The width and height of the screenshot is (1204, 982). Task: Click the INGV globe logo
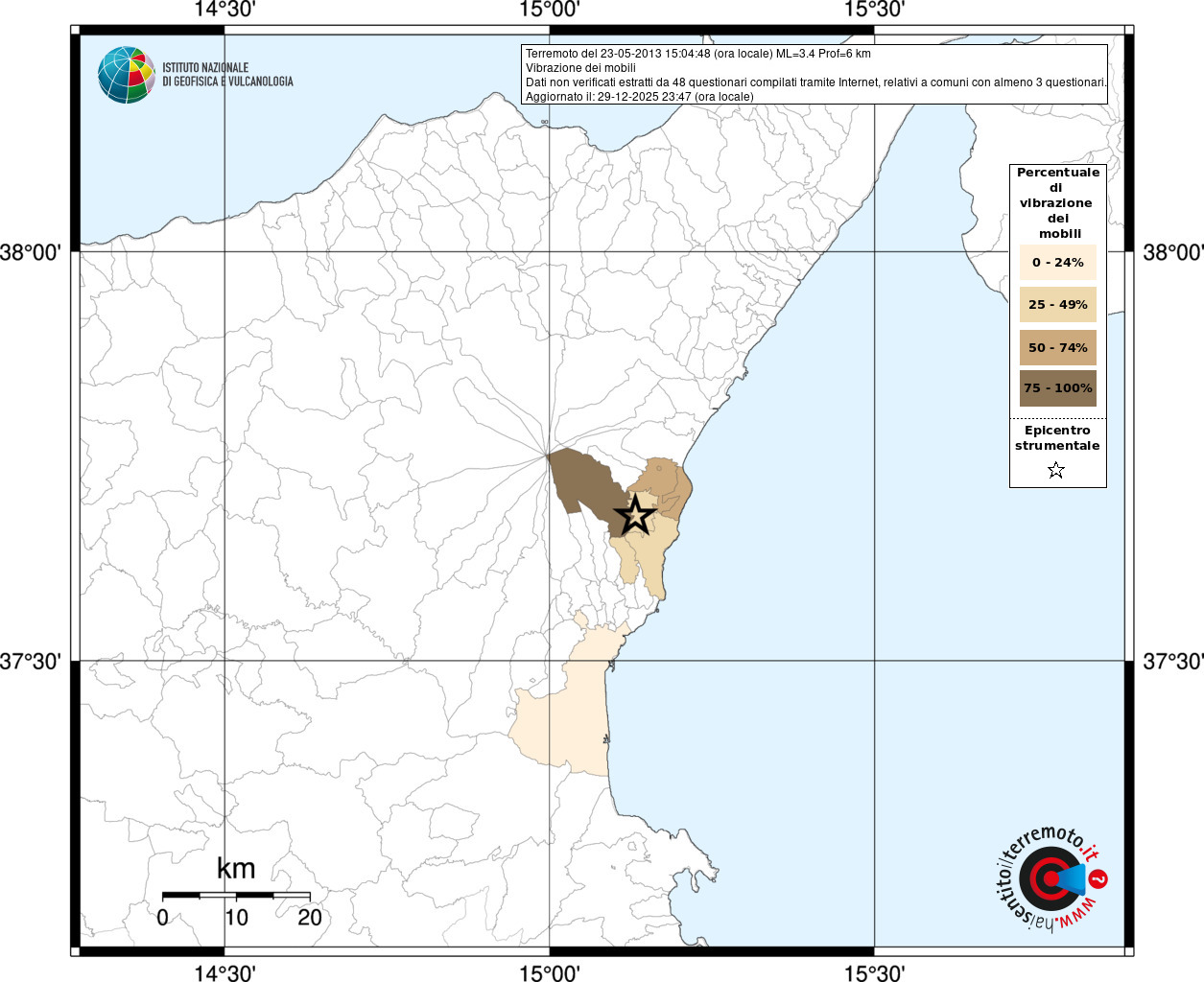point(127,75)
